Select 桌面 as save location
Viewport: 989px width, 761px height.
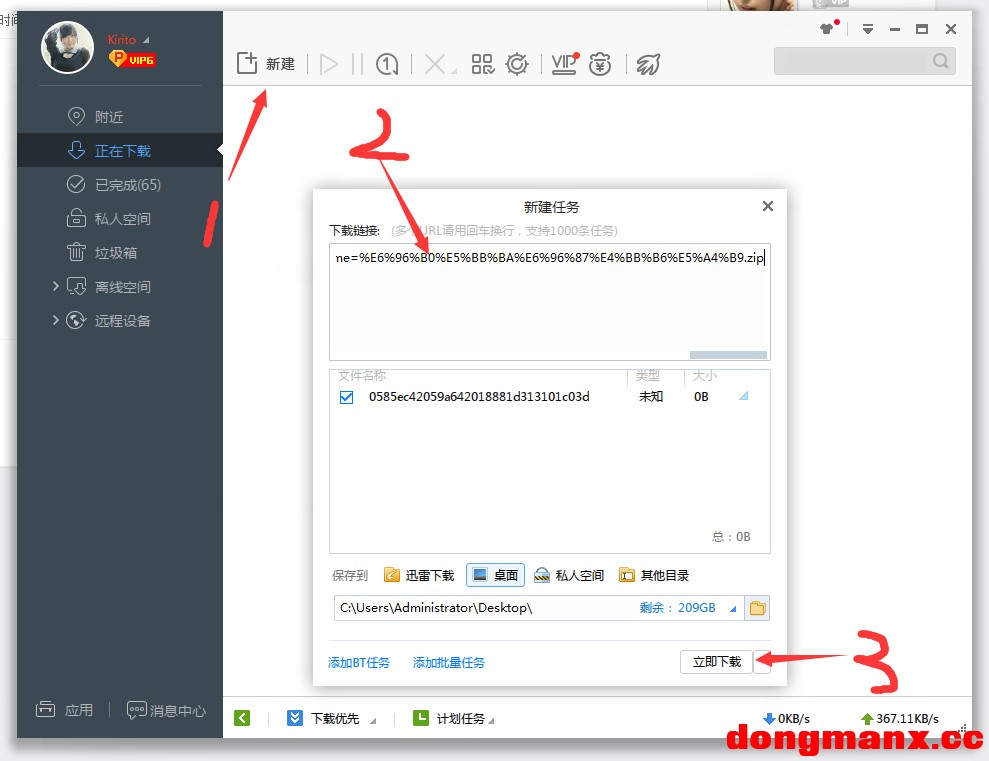point(496,575)
